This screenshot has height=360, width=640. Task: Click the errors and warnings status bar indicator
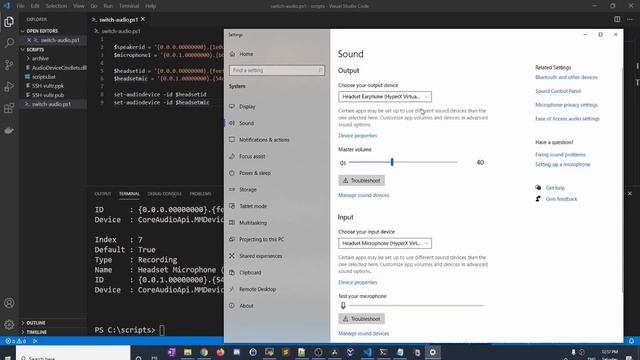tap(16, 341)
